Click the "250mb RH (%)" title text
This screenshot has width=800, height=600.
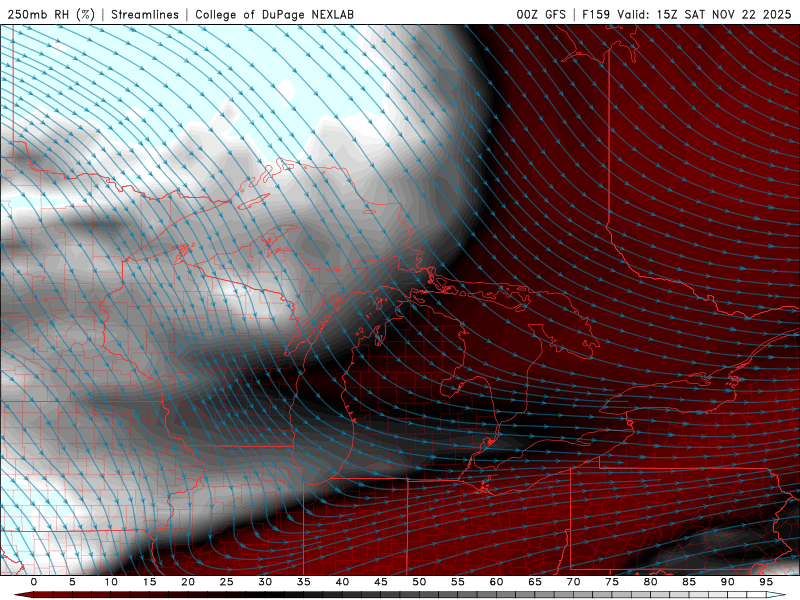[x=51, y=14]
